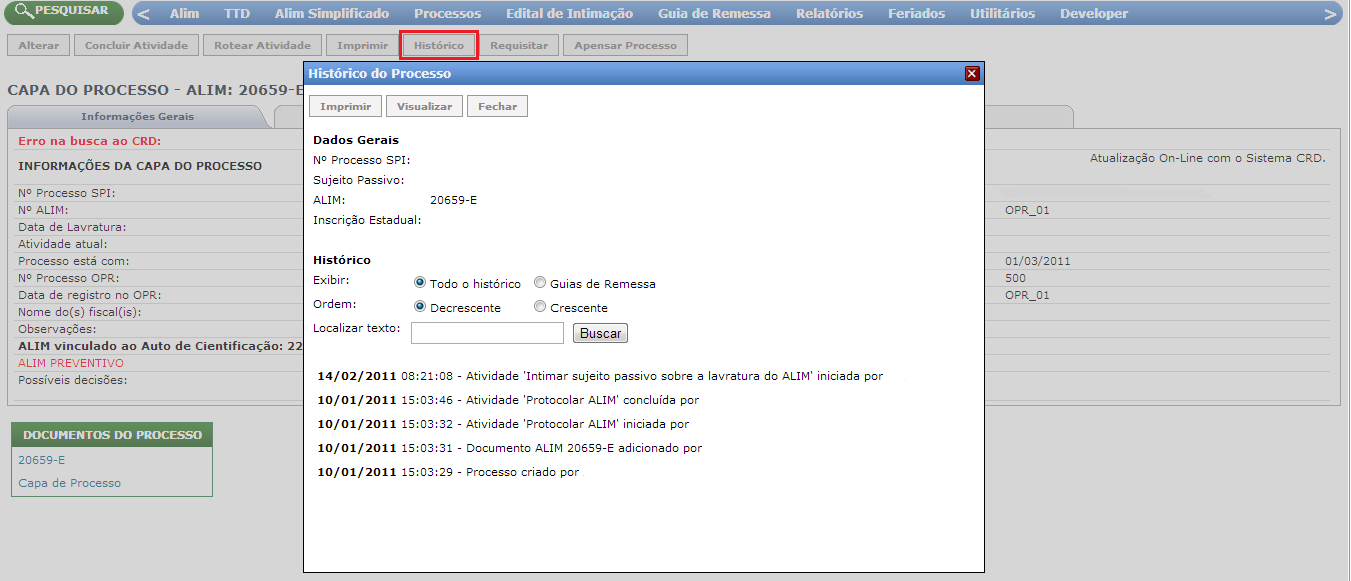Viewport: 1351px width, 581px height.
Task: Click Concluir Atividade button
Action: [x=136, y=46]
